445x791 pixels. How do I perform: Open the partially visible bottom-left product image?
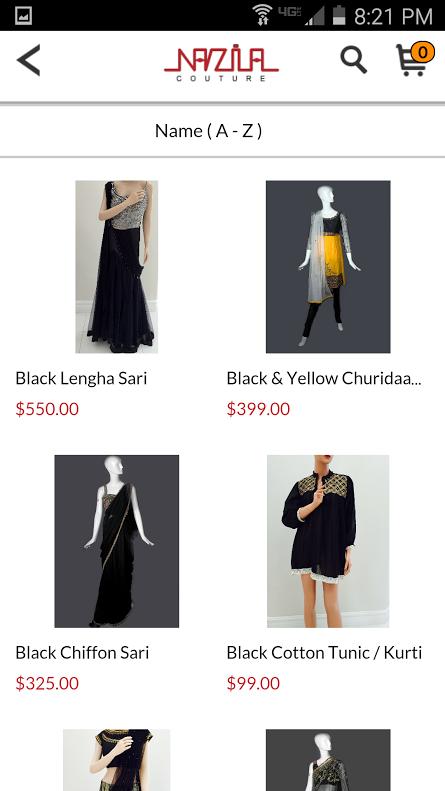pos(117,760)
